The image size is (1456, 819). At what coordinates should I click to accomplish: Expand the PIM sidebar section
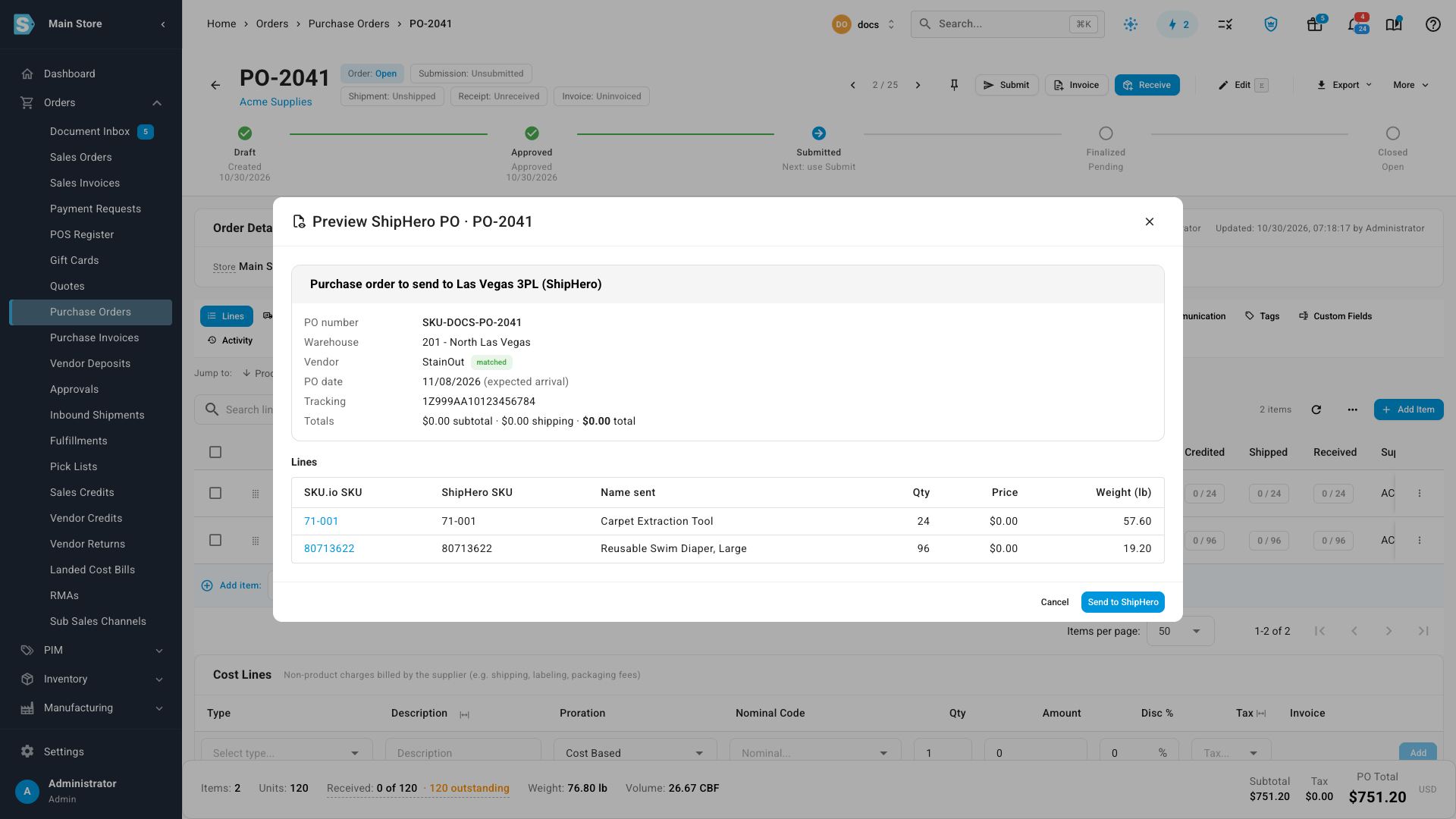tap(159, 651)
